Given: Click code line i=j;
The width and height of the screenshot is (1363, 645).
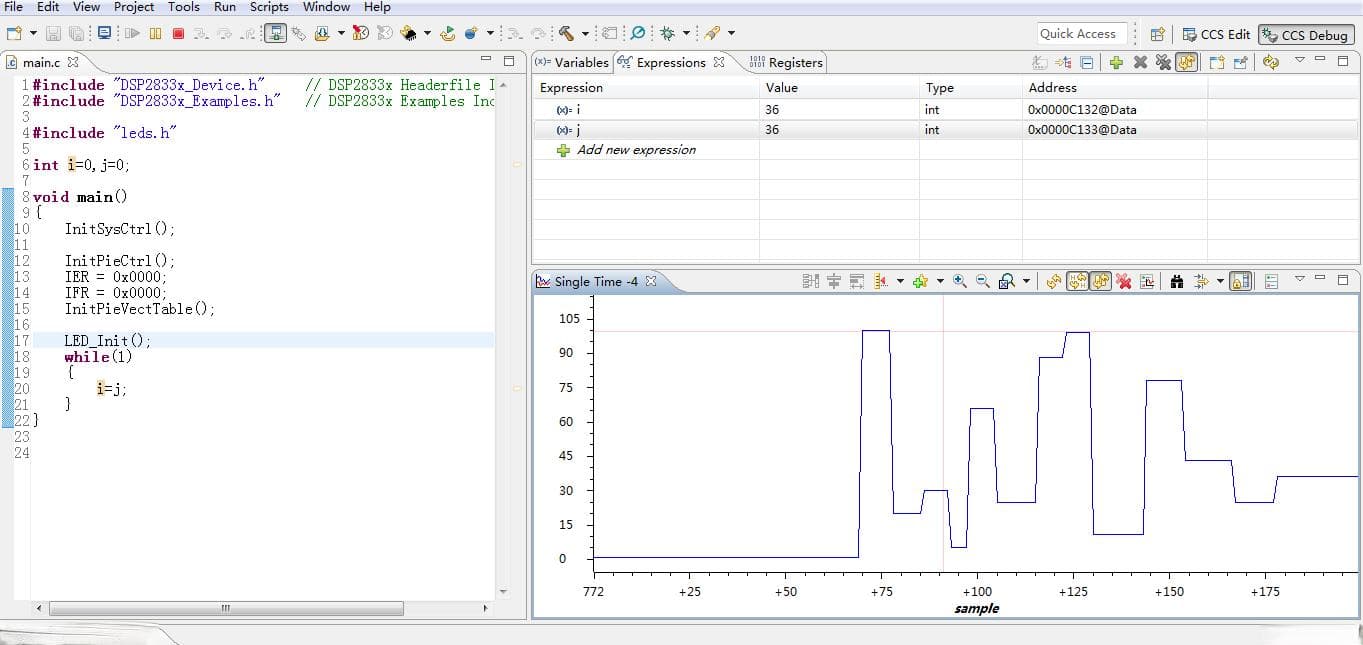Looking at the screenshot, I should click(x=112, y=389).
